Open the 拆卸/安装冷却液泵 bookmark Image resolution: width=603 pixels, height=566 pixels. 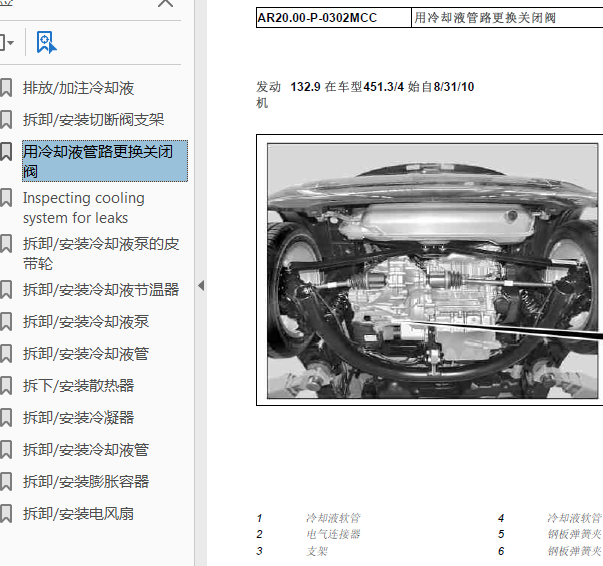tap(86, 321)
